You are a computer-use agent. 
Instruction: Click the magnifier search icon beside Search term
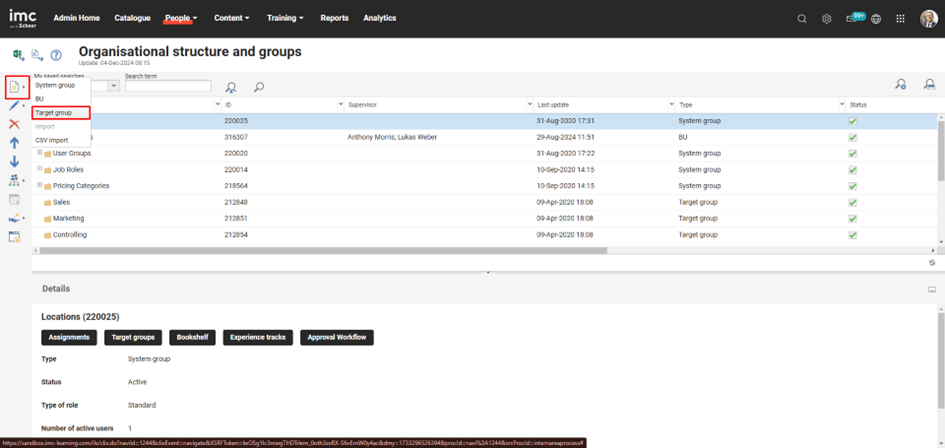click(258, 87)
